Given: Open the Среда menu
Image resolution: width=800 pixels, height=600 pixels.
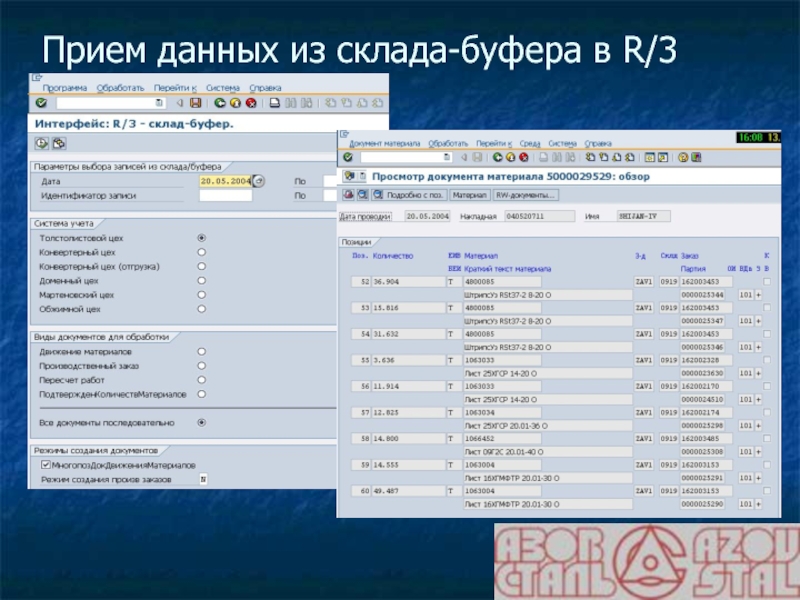Looking at the screenshot, I should [x=530, y=143].
